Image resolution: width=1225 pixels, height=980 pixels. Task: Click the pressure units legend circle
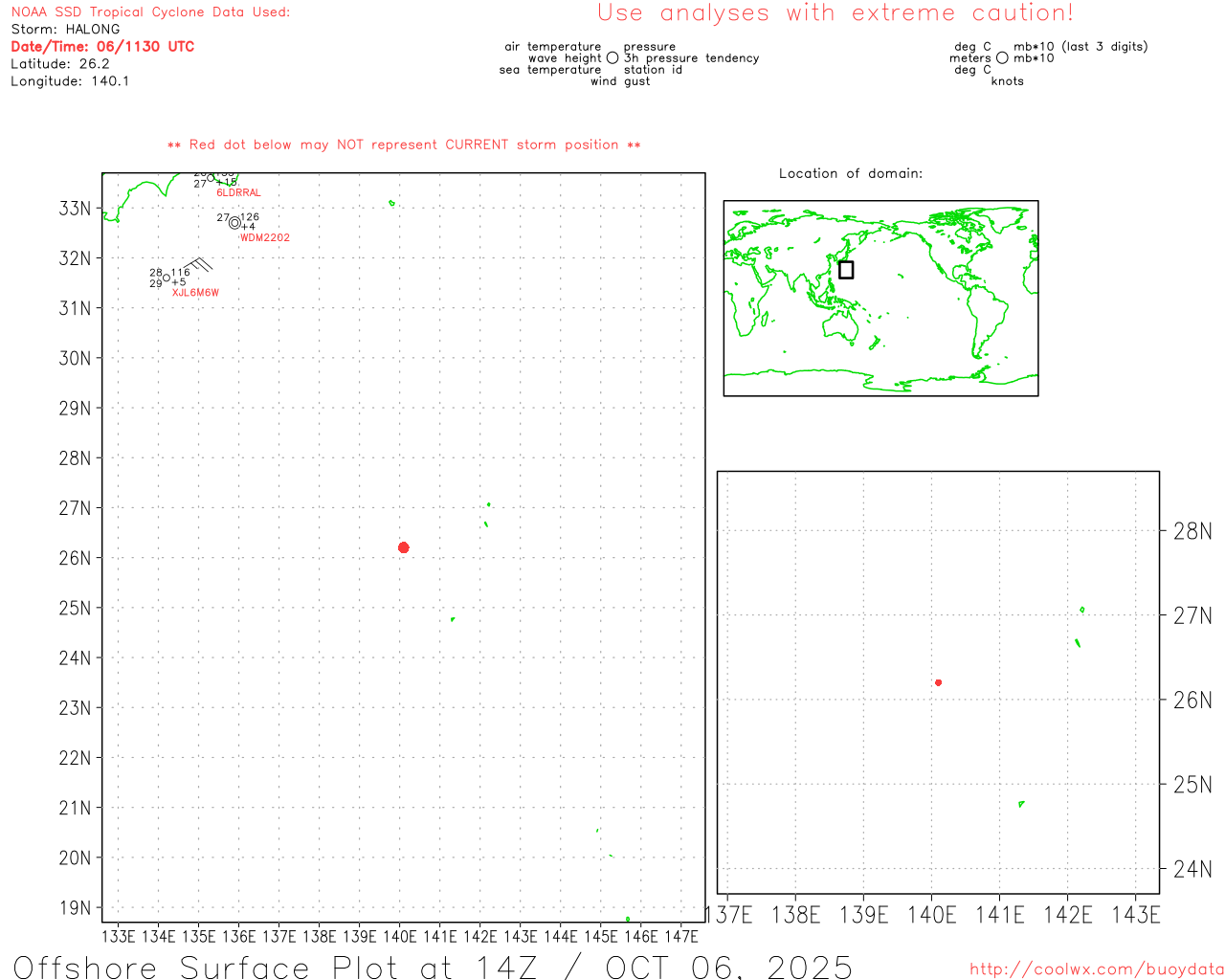click(1002, 58)
